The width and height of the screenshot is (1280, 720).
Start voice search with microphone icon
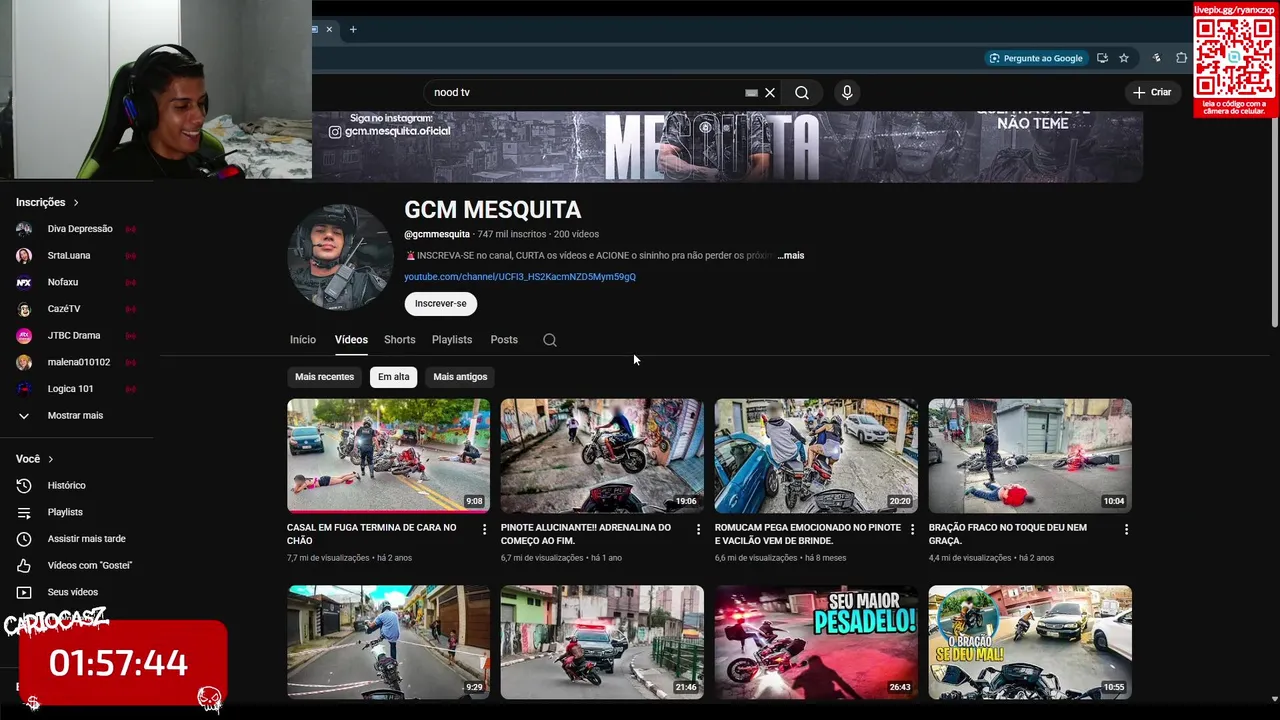click(847, 92)
